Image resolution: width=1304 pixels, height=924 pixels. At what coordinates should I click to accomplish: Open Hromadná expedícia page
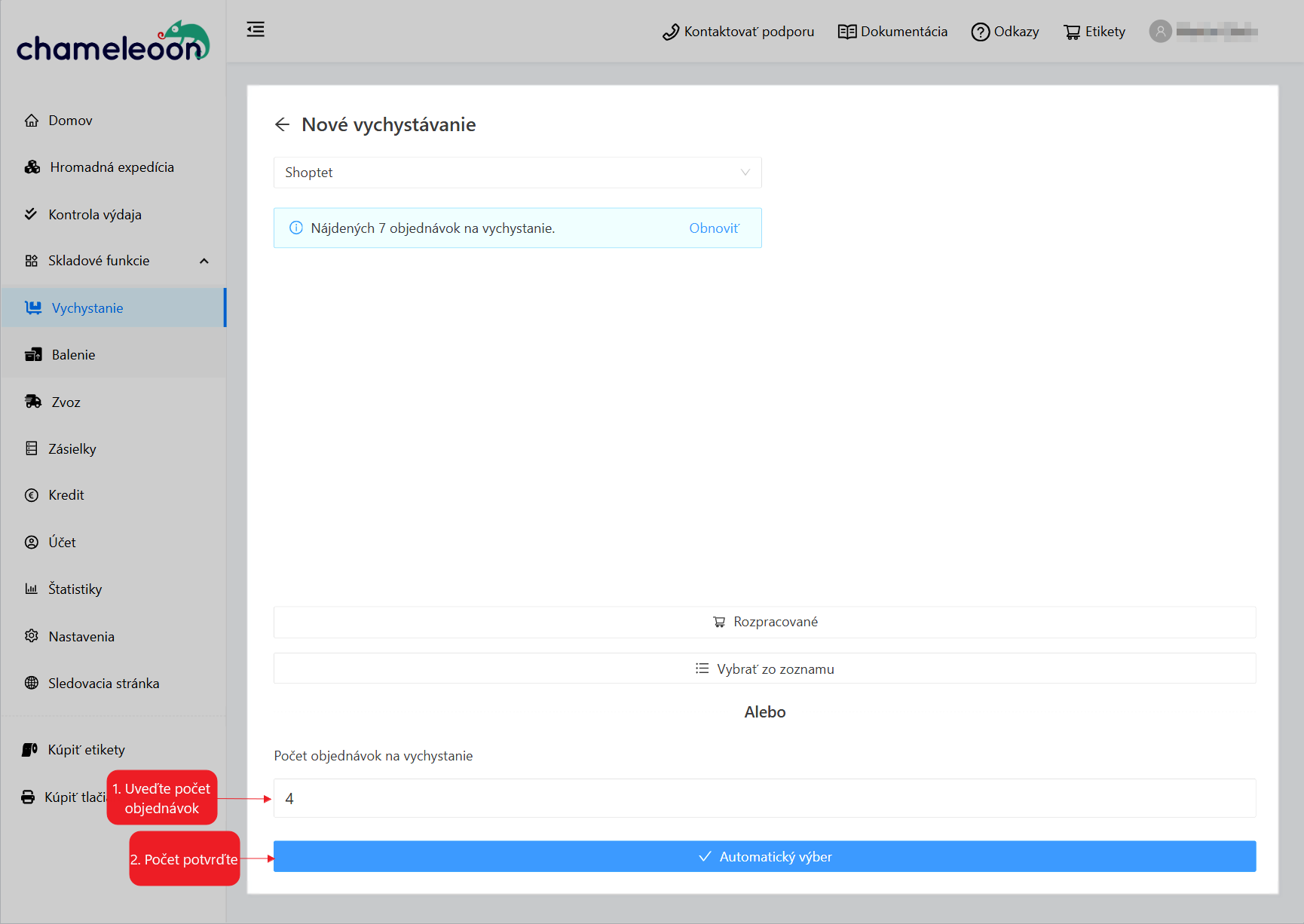pos(111,167)
